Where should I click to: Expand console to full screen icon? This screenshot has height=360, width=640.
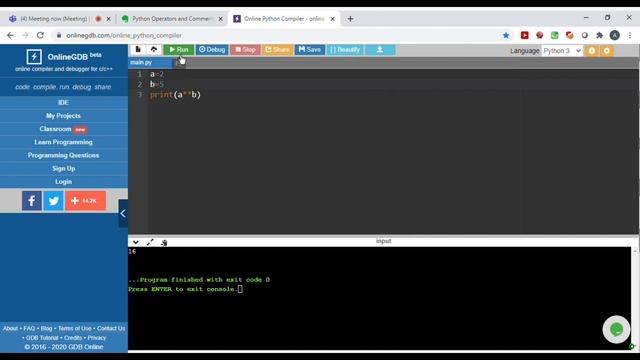(150, 242)
